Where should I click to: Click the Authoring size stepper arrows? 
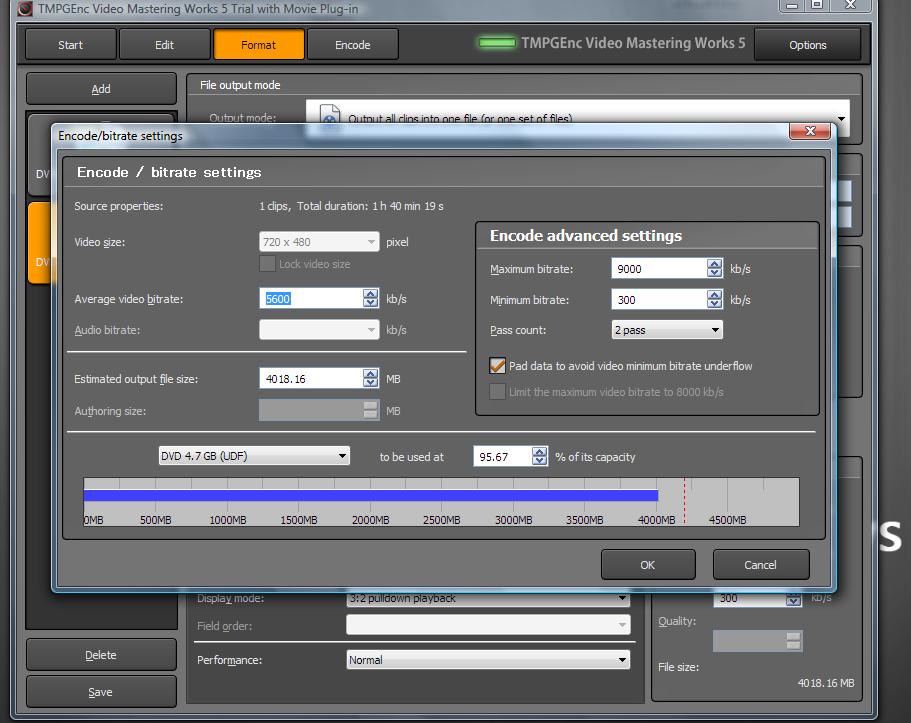click(x=371, y=410)
